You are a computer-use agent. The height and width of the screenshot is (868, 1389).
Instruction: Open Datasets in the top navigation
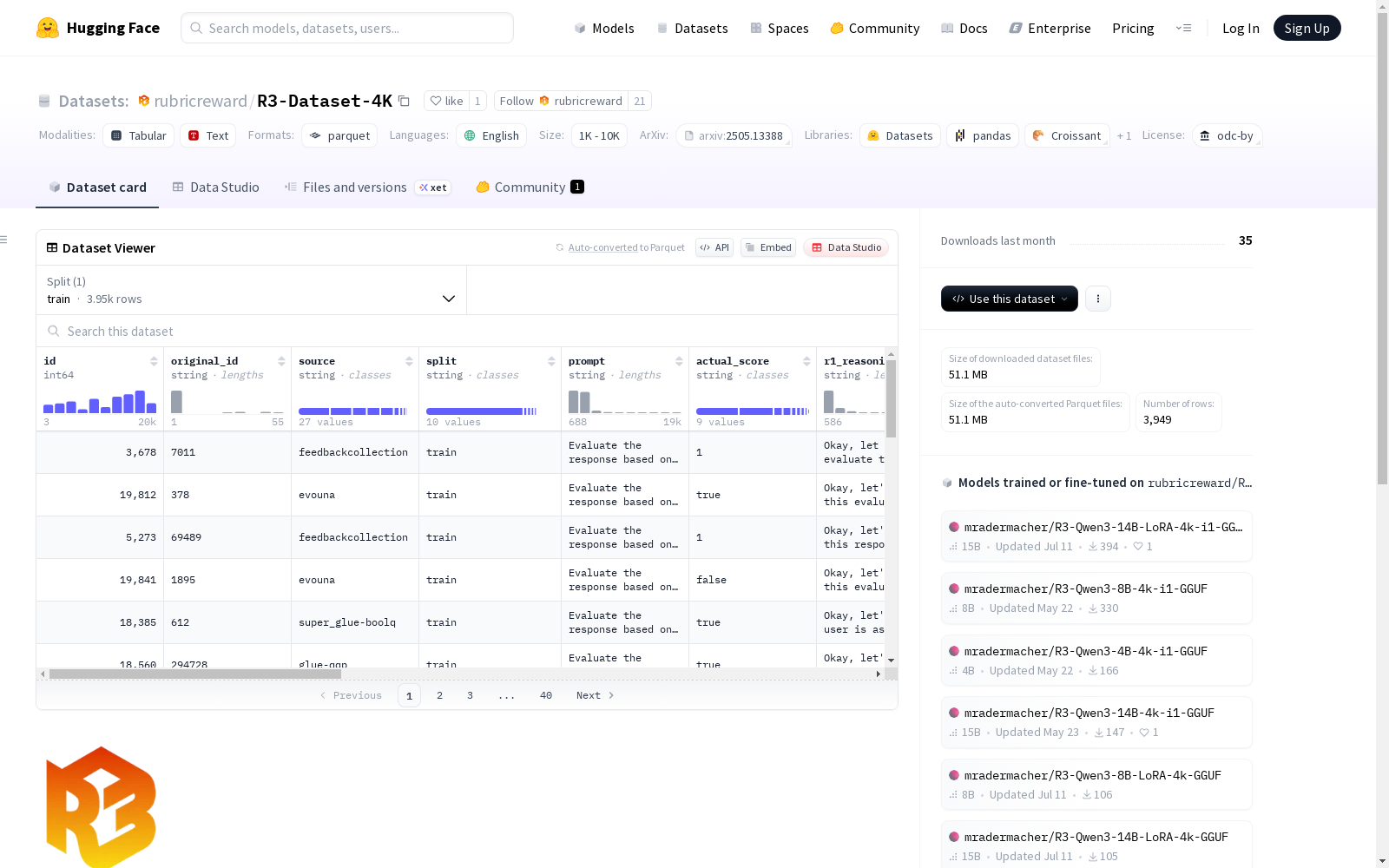pos(693,28)
